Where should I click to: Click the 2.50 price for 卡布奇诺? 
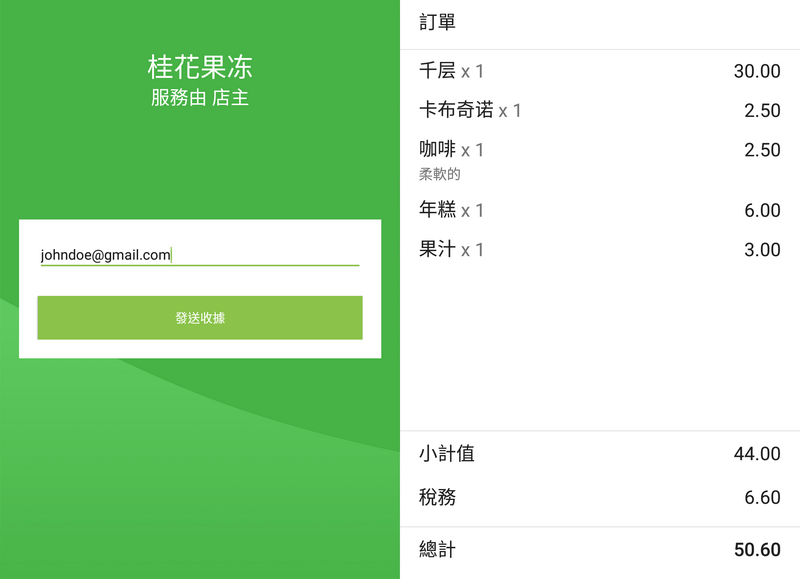(x=765, y=110)
